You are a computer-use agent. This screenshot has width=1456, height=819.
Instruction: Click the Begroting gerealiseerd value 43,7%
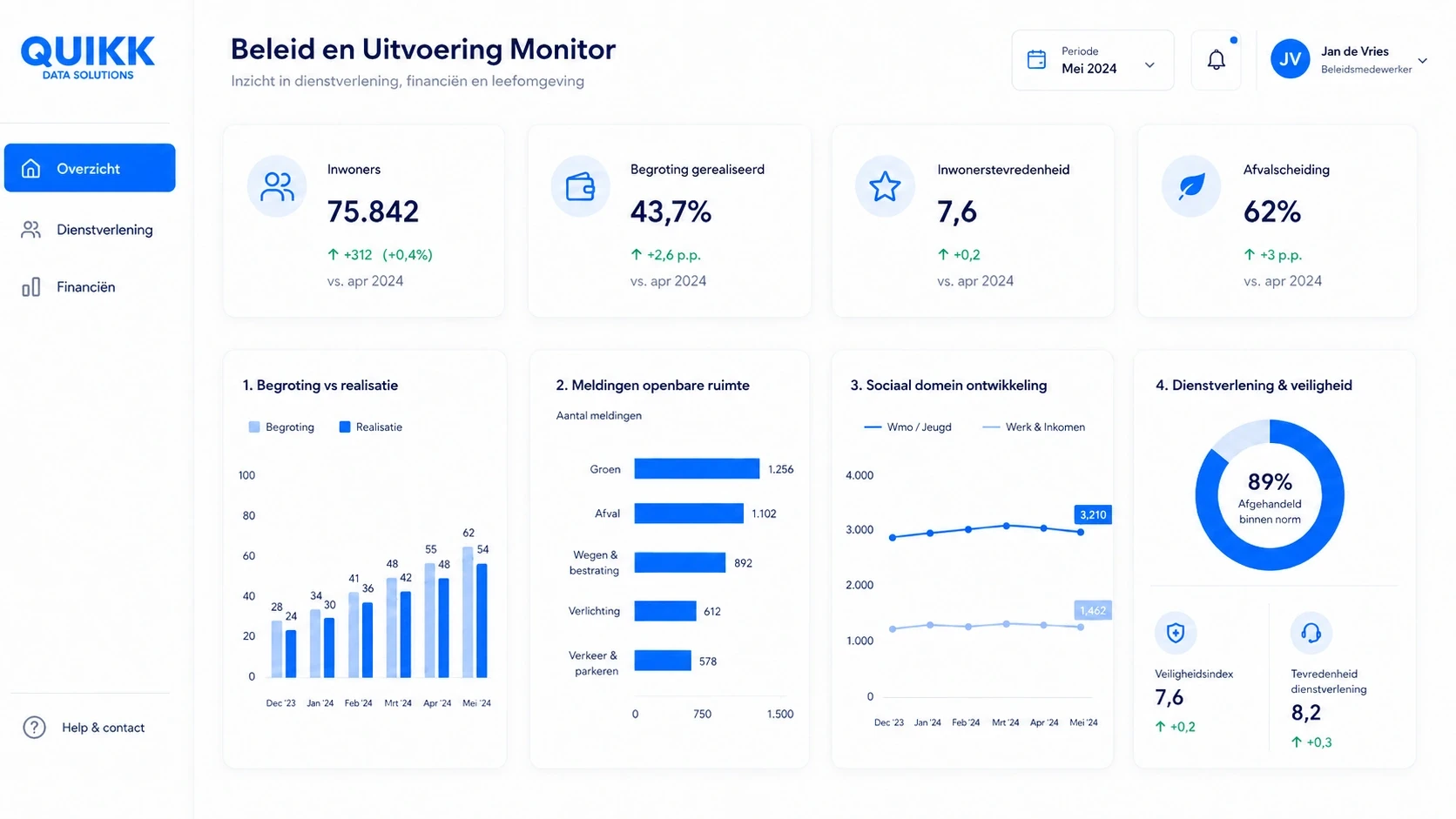671,211
